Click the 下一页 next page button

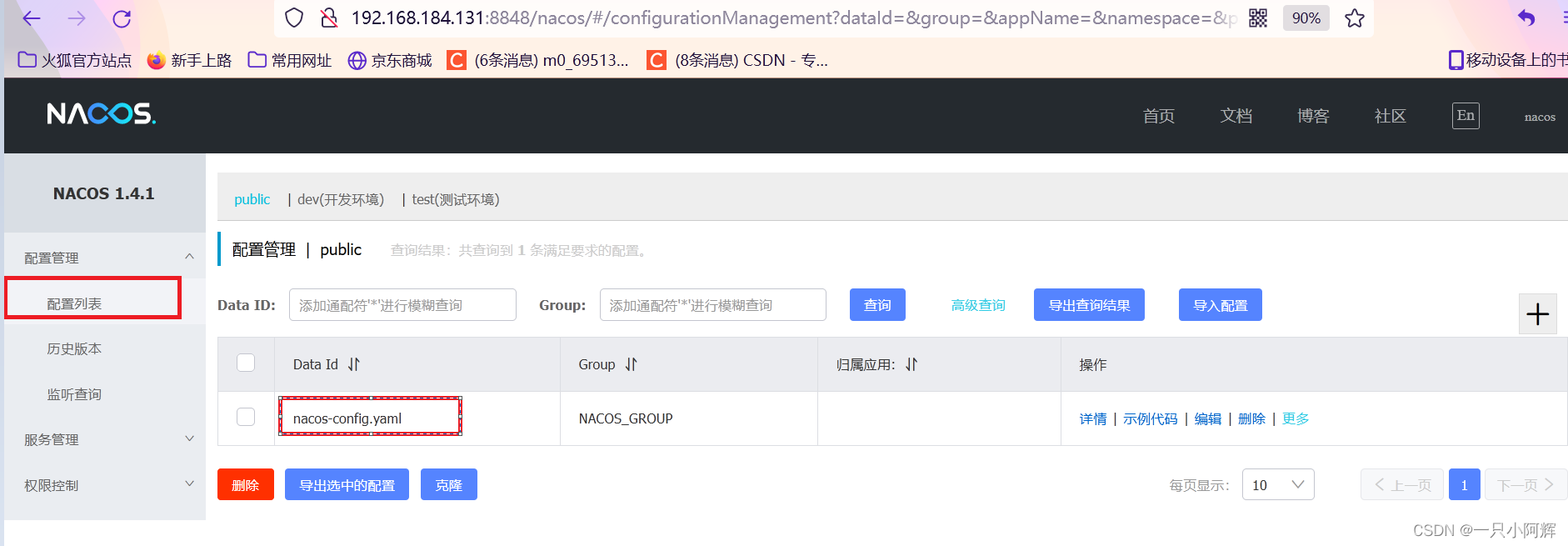point(1526,485)
